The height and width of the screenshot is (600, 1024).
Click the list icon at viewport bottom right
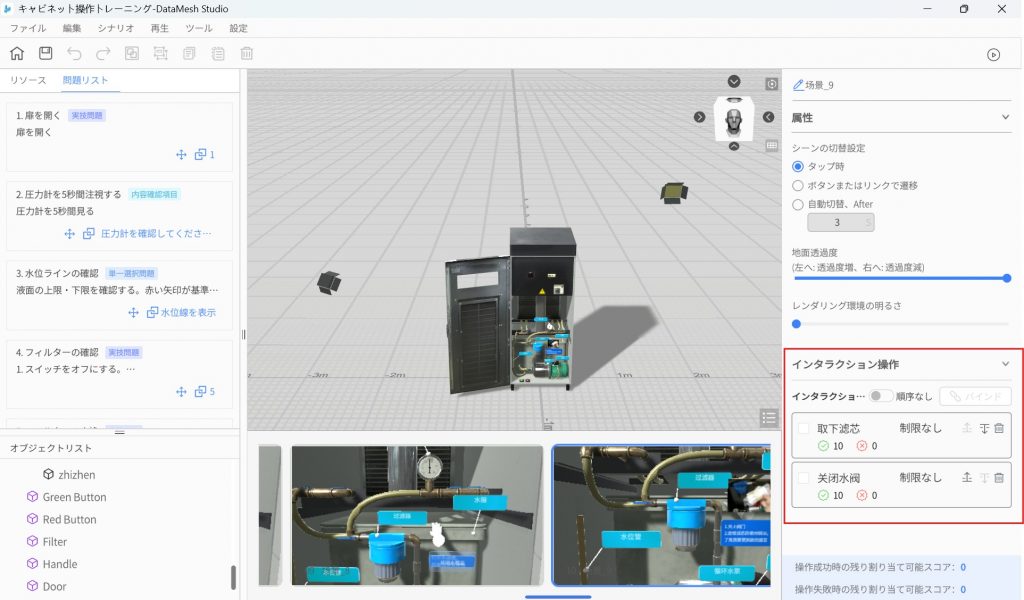click(768, 417)
